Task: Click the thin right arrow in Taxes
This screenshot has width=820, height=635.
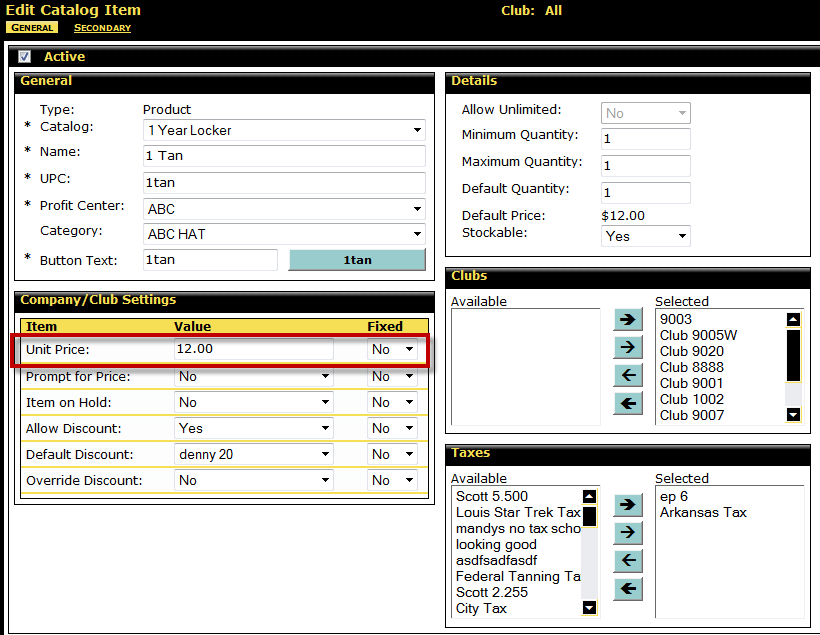Action: coord(628,532)
